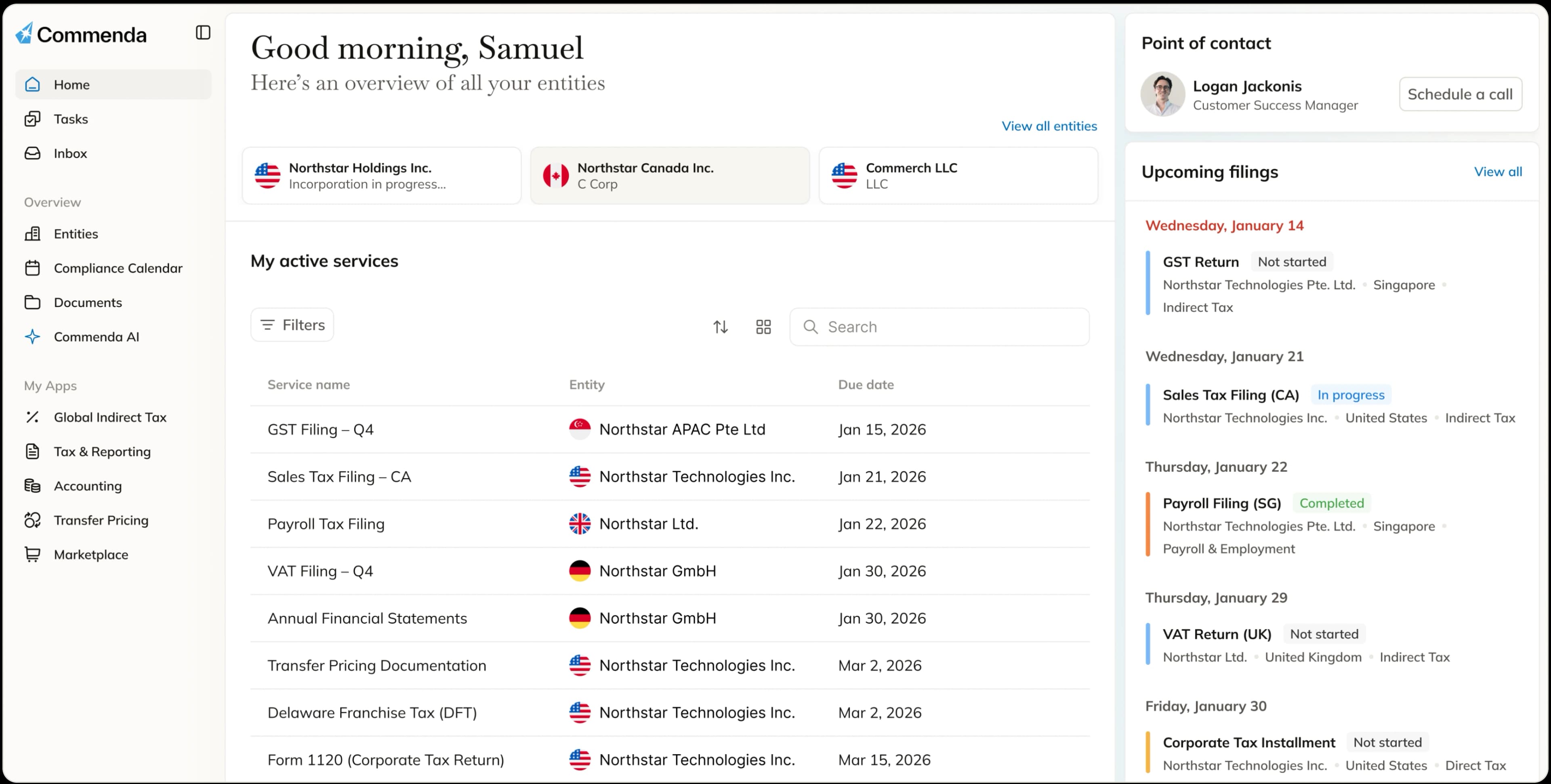Click Northstar Ltd. UK flag icon

pos(580,524)
